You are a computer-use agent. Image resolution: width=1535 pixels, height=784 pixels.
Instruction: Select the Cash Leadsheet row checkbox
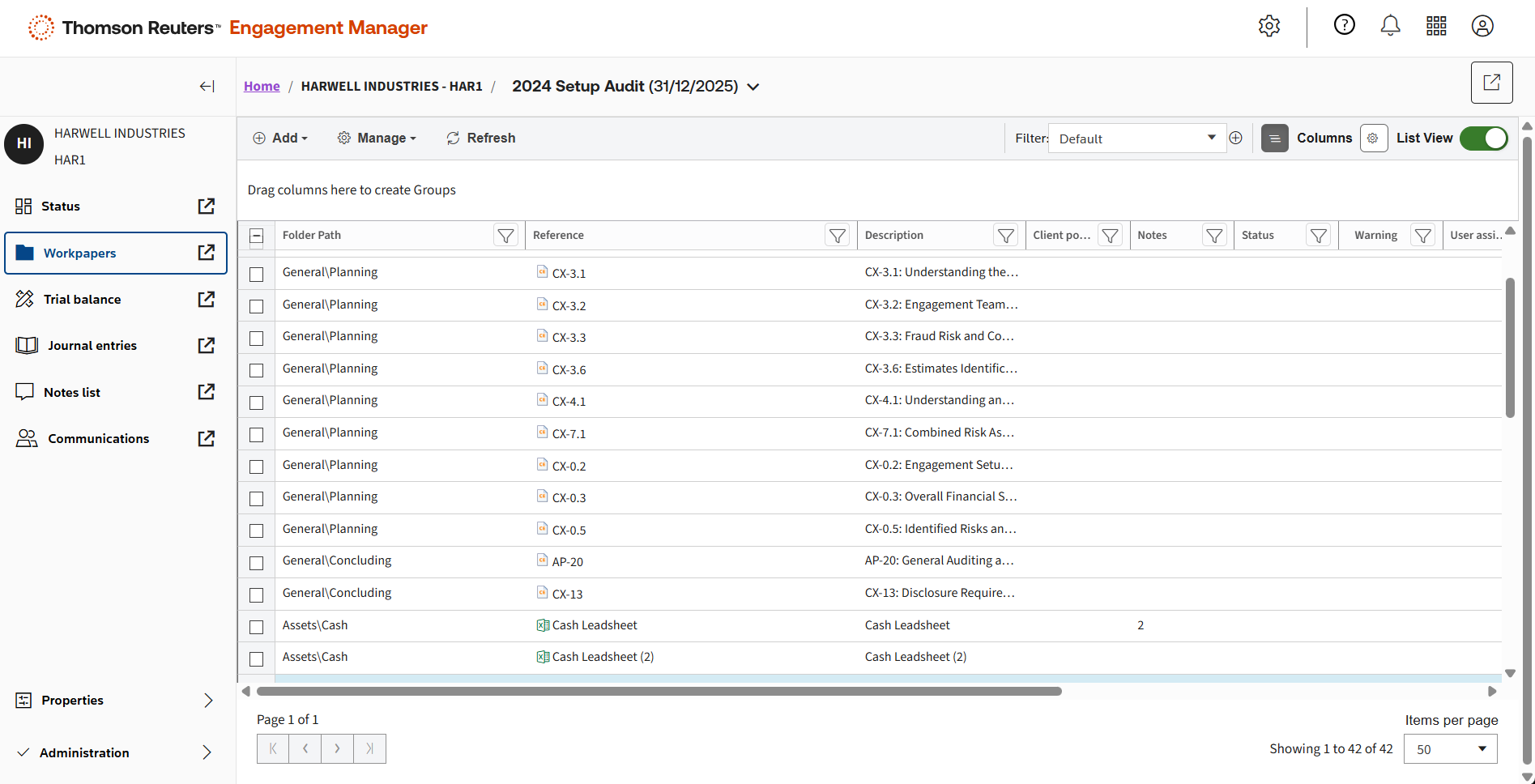coord(257,627)
